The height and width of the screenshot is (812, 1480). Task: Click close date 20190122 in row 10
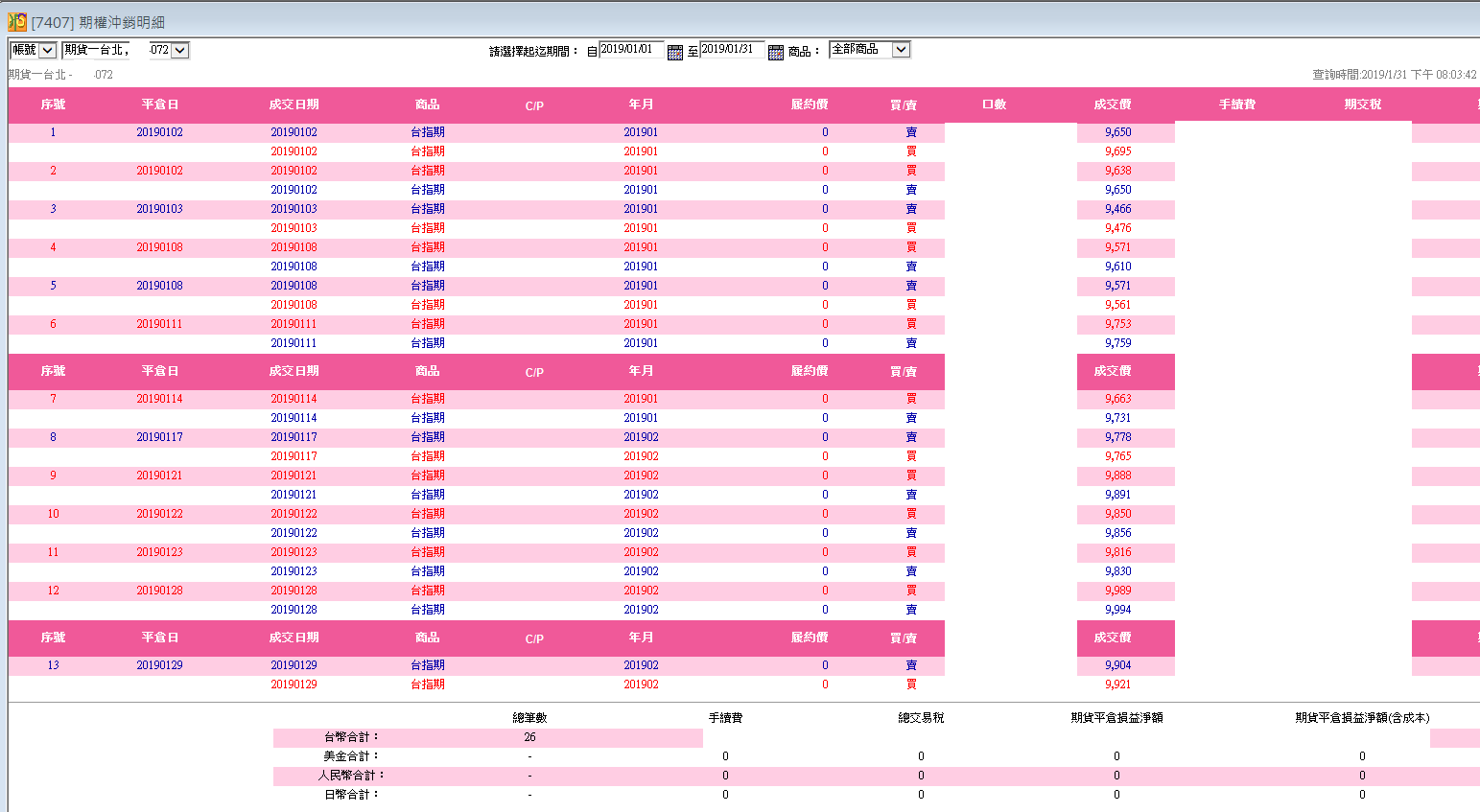point(159,514)
